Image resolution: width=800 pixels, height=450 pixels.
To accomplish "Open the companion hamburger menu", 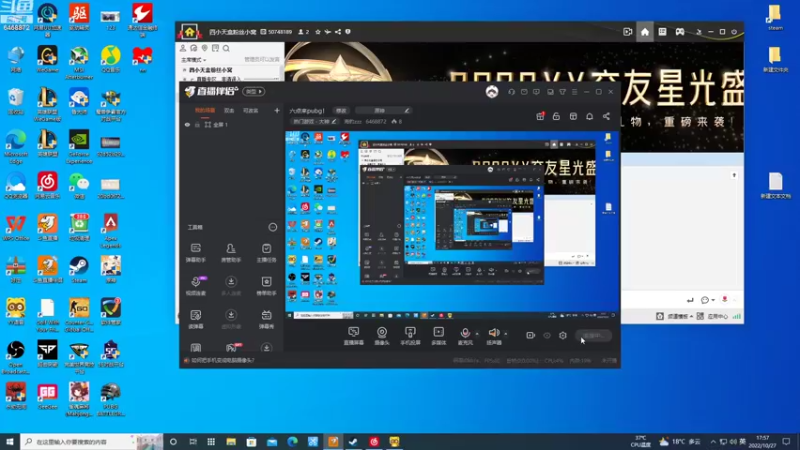I will pyautogui.click(x=574, y=92).
